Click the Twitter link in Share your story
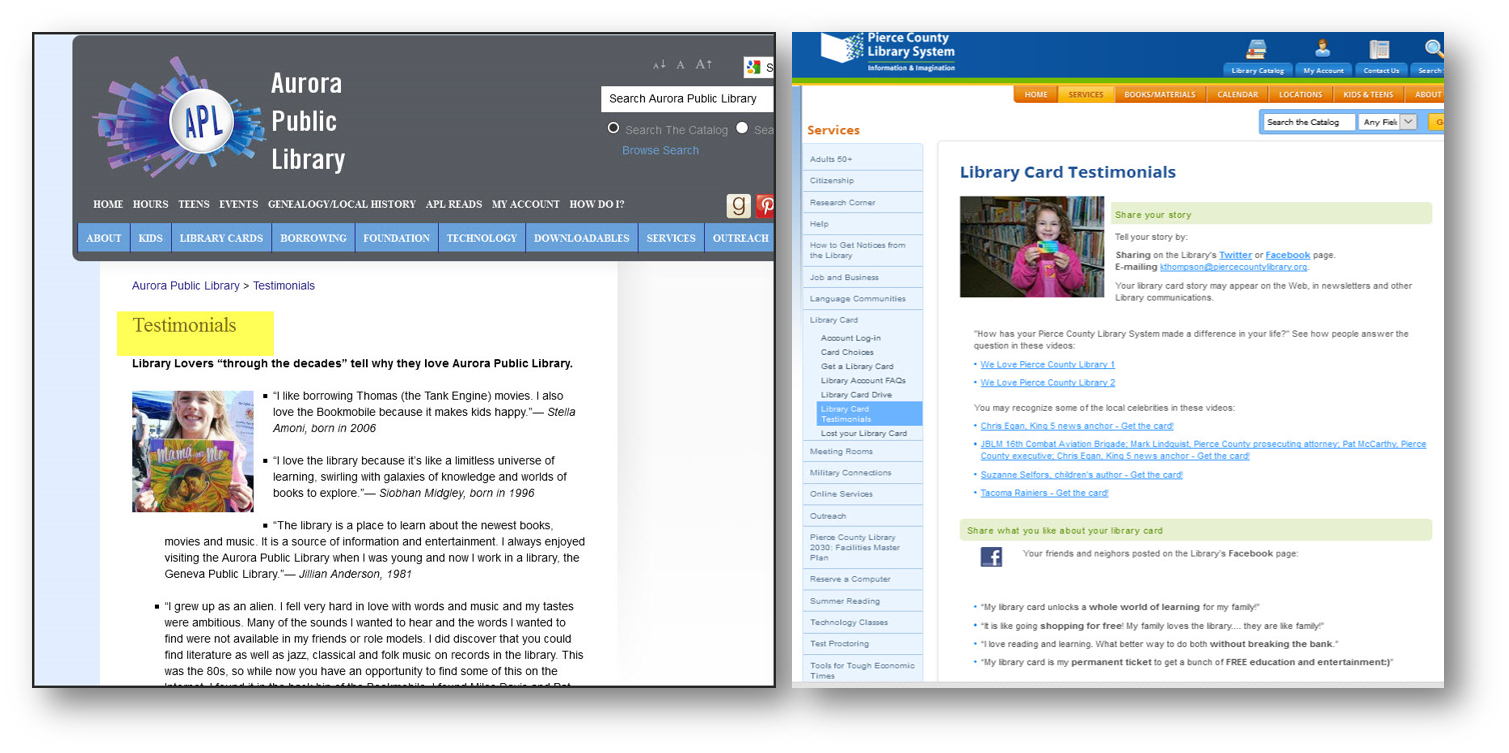The width and height of the screenshot is (1509, 753). pos(1235,255)
